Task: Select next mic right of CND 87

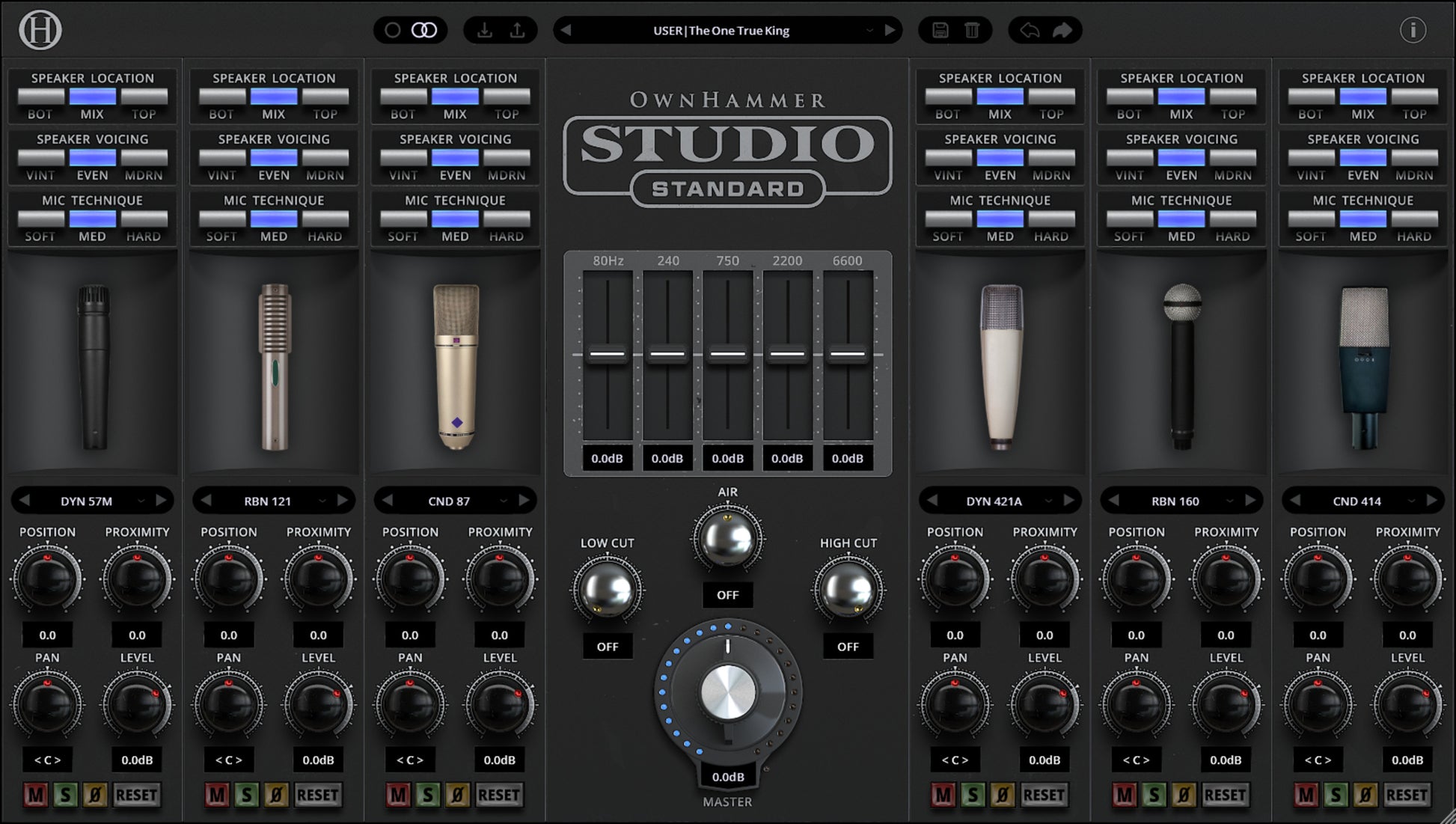Action: point(524,501)
